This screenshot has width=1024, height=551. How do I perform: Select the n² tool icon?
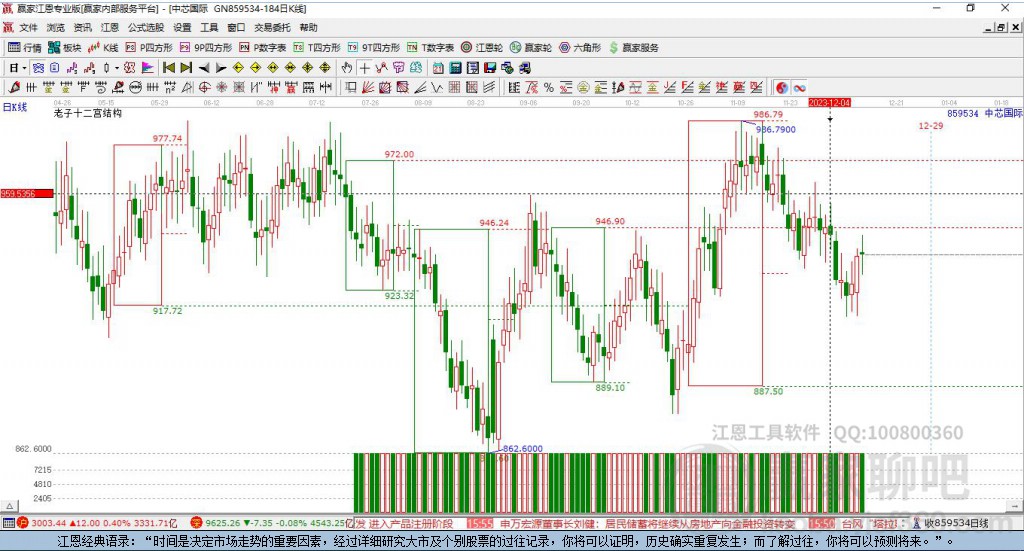click(x=170, y=87)
